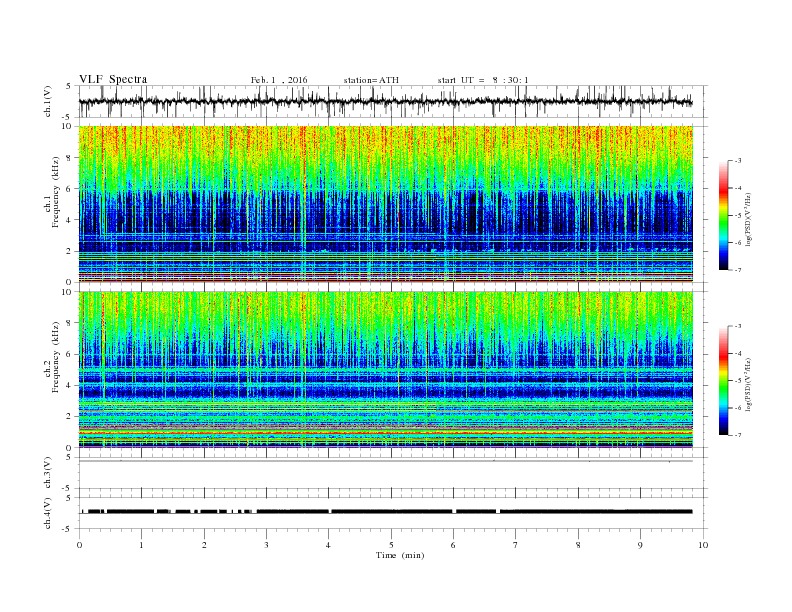Viewport: 792px width, 612px height.
Task: Click time axis tick label "7"
Action: (x=516, y=545)
